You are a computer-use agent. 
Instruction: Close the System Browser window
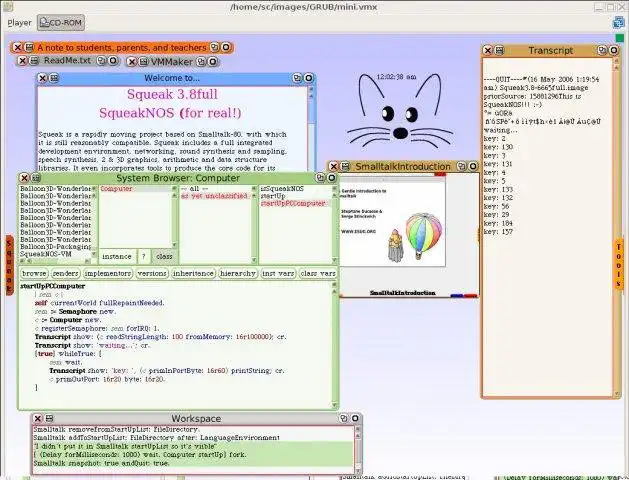(24, 178)
